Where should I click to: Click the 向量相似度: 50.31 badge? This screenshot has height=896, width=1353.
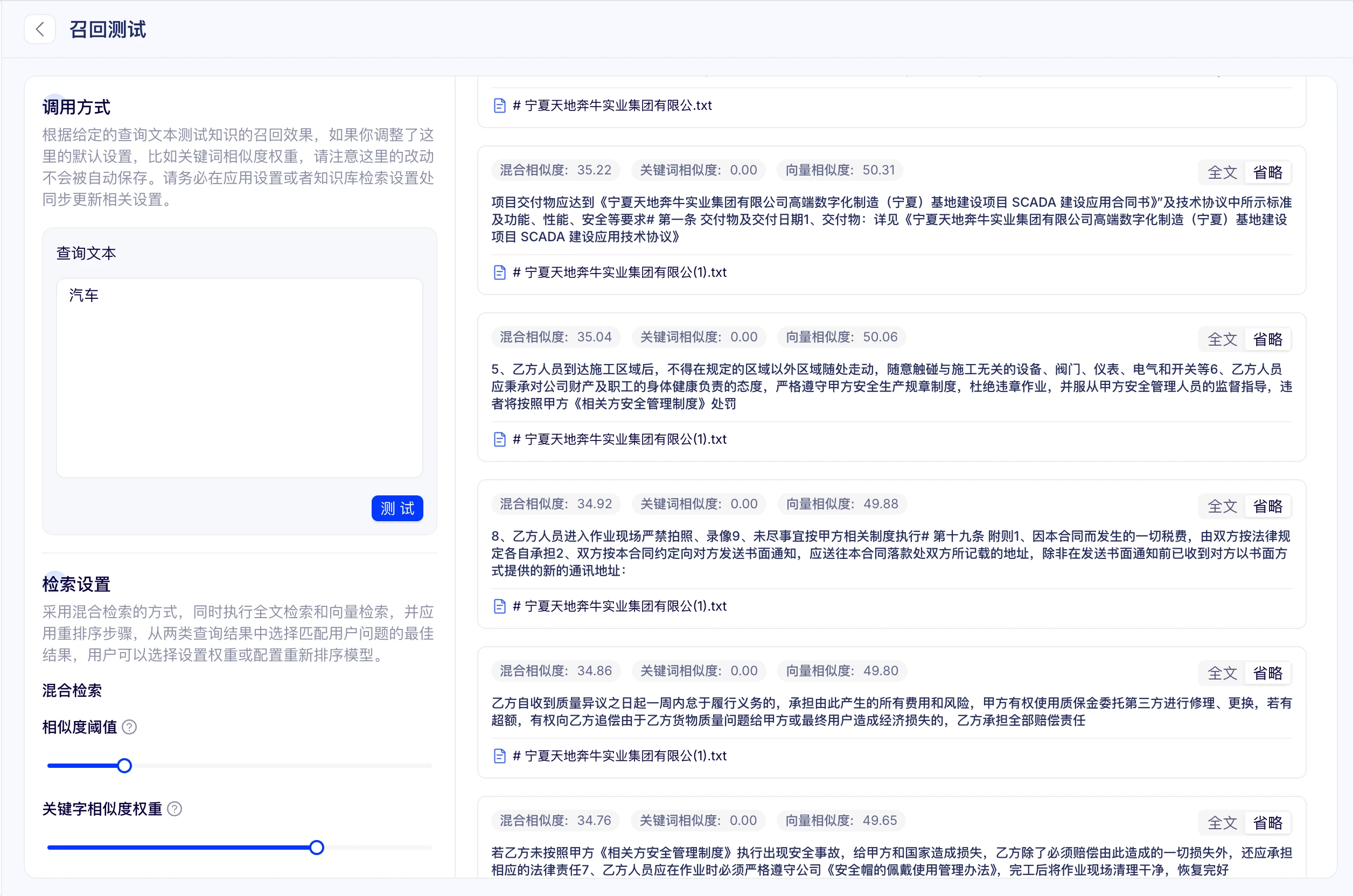point(840,170)
